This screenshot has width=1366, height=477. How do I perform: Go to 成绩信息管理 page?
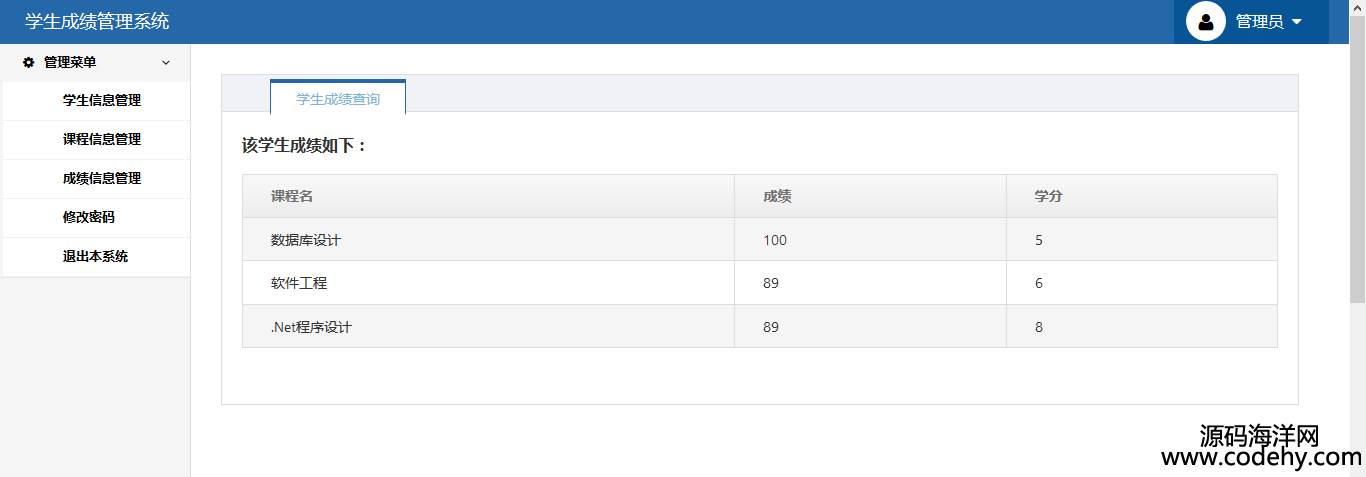click(101, 178)
